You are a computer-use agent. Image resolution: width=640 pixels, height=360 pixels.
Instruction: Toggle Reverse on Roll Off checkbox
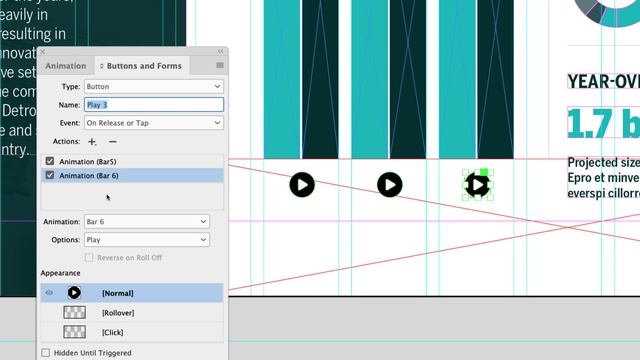click(89, 258)
